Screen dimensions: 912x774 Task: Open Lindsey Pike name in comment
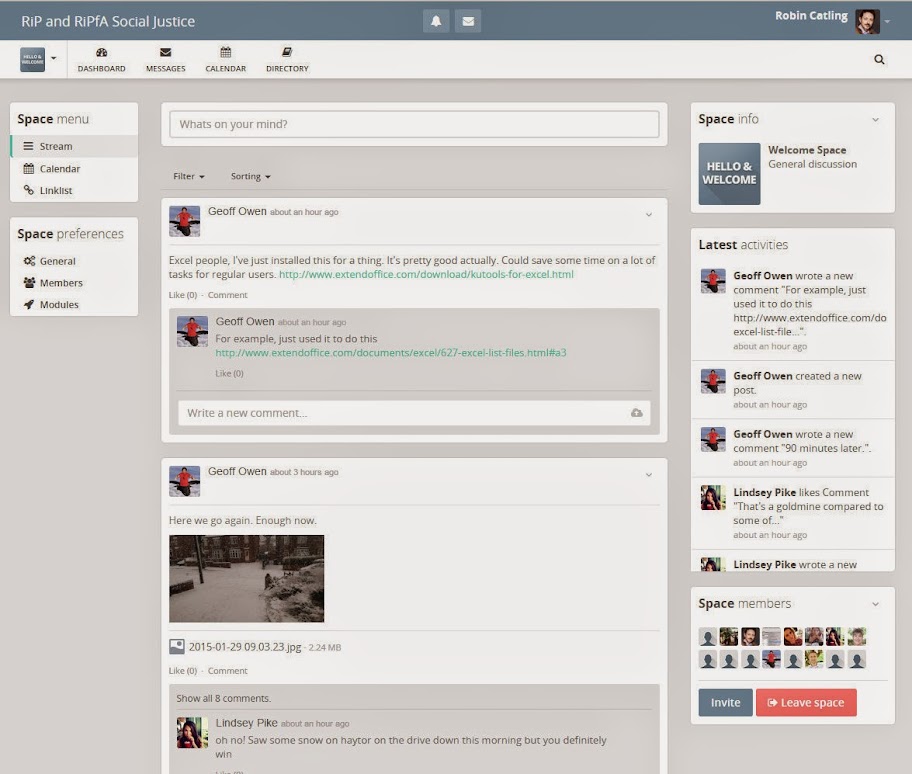point(247,723)
